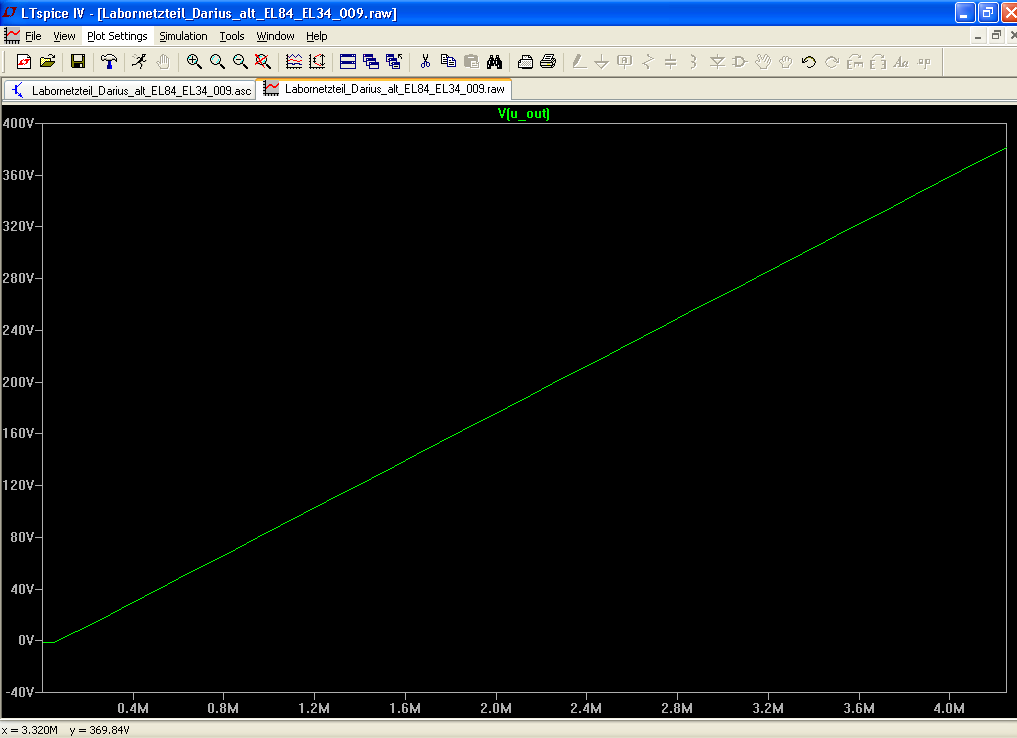
Task: Click the 0.4M horizontal axis label
Action: point(133,708)
